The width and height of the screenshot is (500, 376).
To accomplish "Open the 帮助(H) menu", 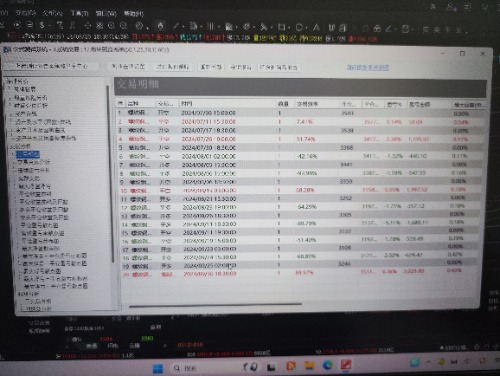I will tap(134, 14).
